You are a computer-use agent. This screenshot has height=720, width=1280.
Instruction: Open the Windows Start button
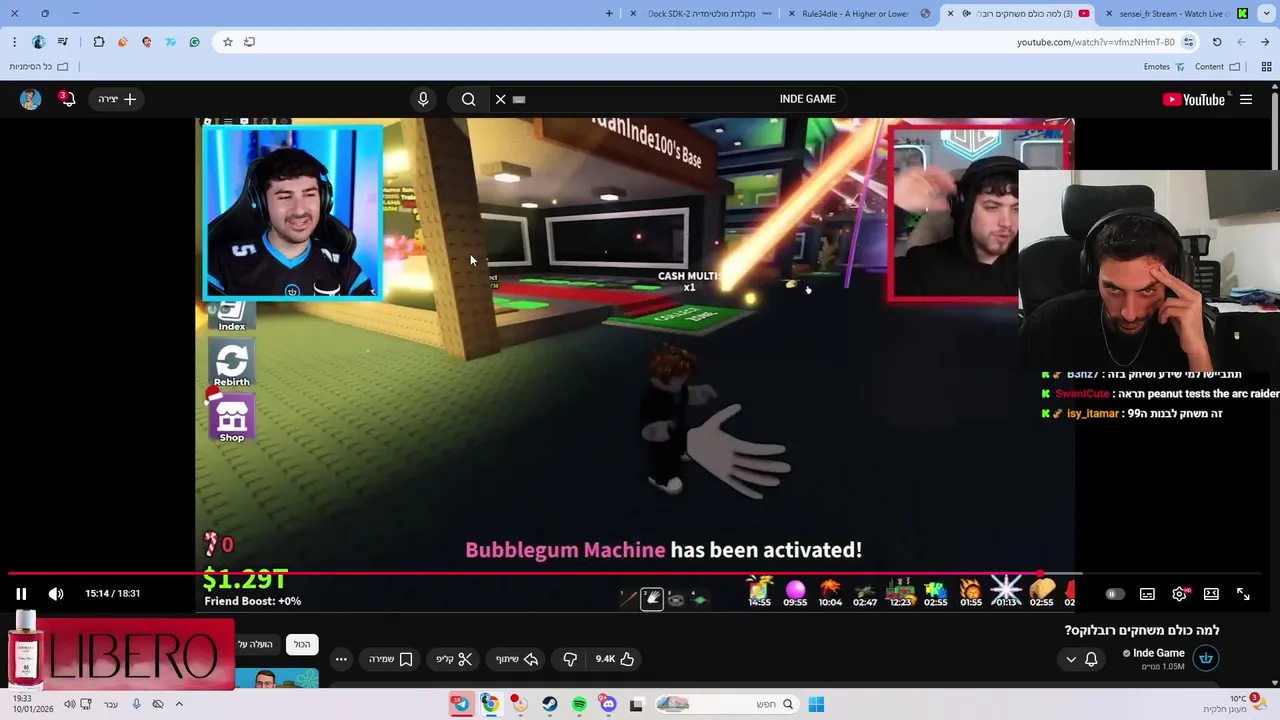click(816, 704)
